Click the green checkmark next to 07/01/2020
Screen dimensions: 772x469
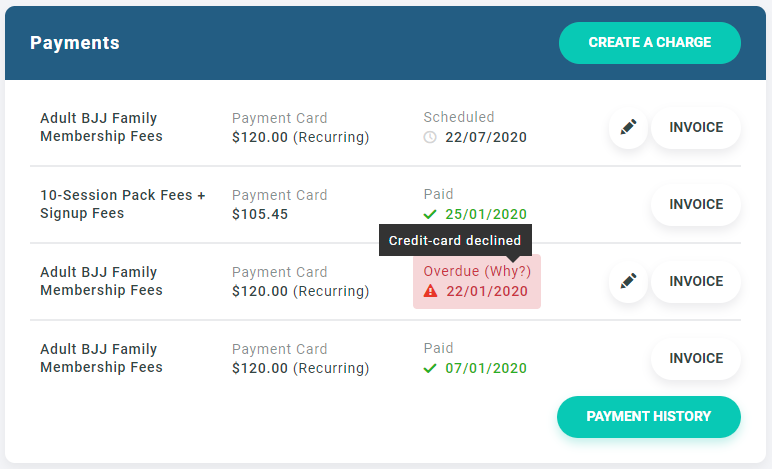[430, 368]
